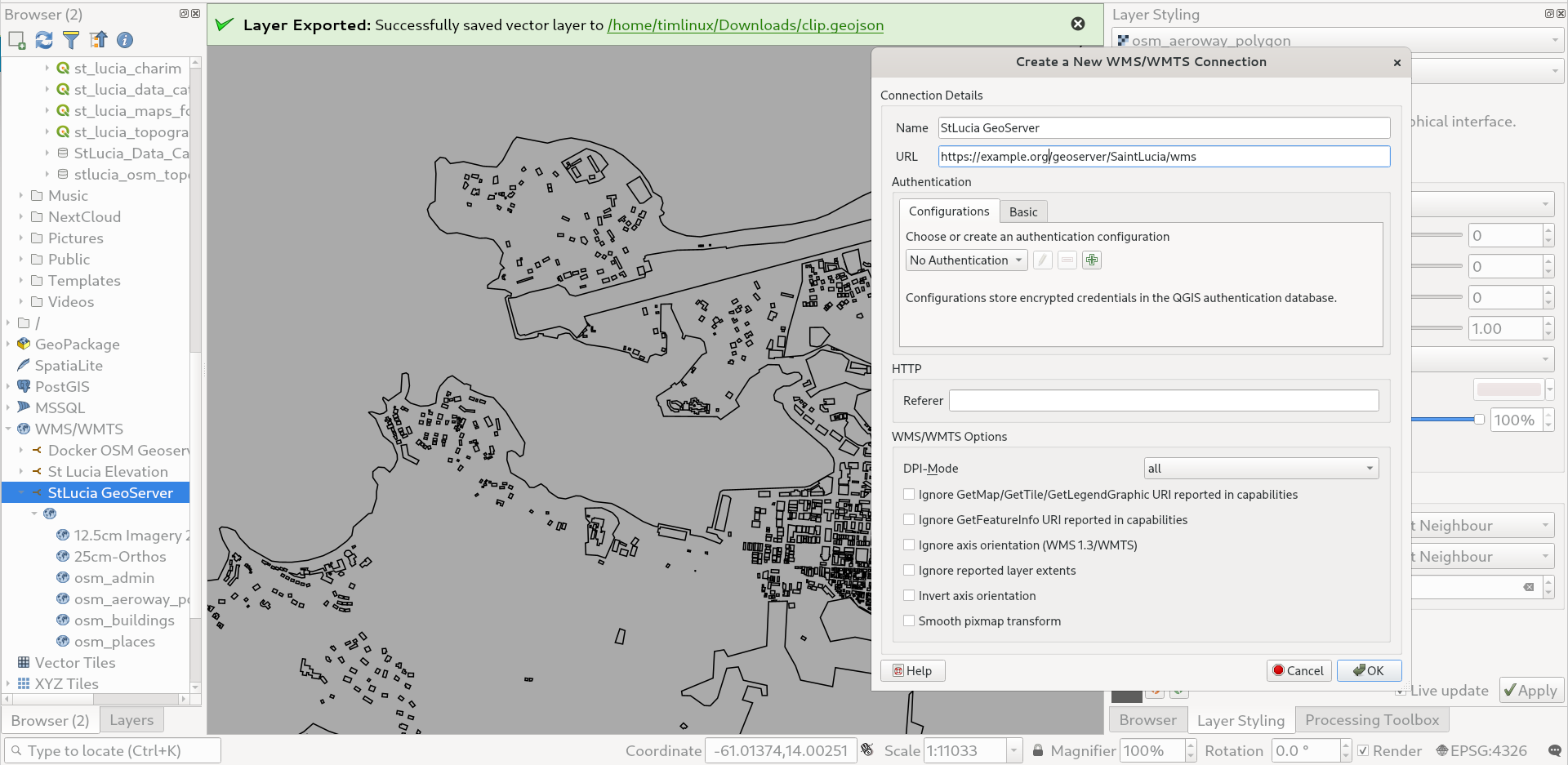The height and width of the screenshot is (765, 1568).
Task: Cancel the new WMS connection dialog
Action: pyautogui.click(x=1298, y=670)
